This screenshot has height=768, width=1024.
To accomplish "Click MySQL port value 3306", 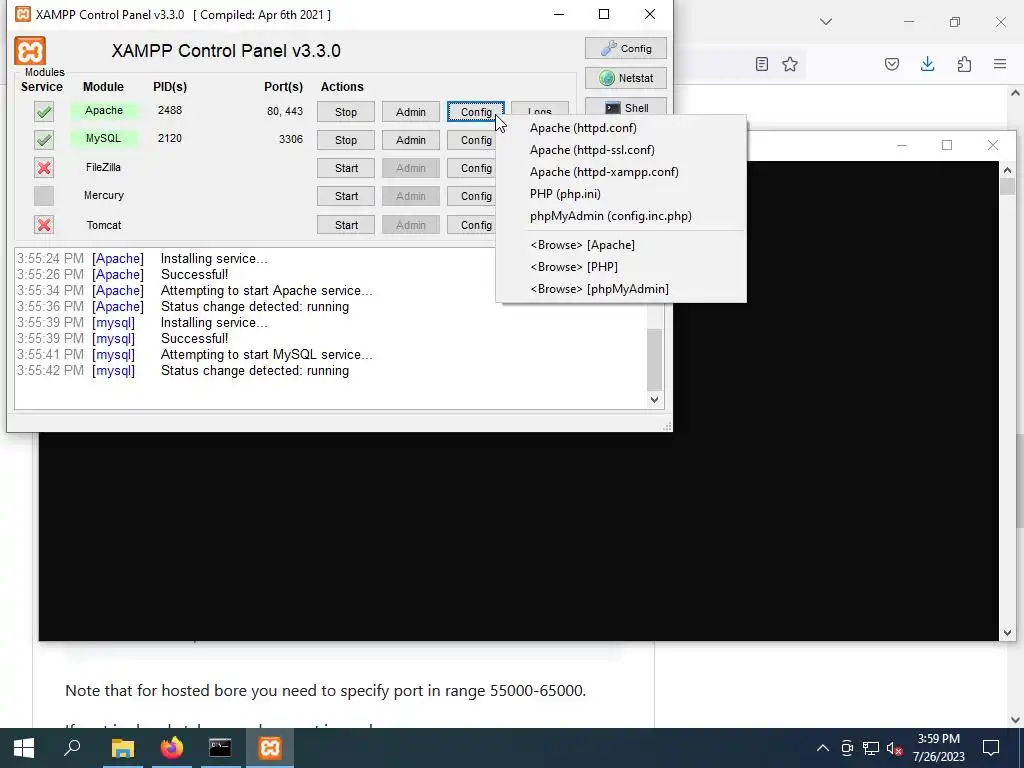I will pyautogui.click(x=291, y=138).
